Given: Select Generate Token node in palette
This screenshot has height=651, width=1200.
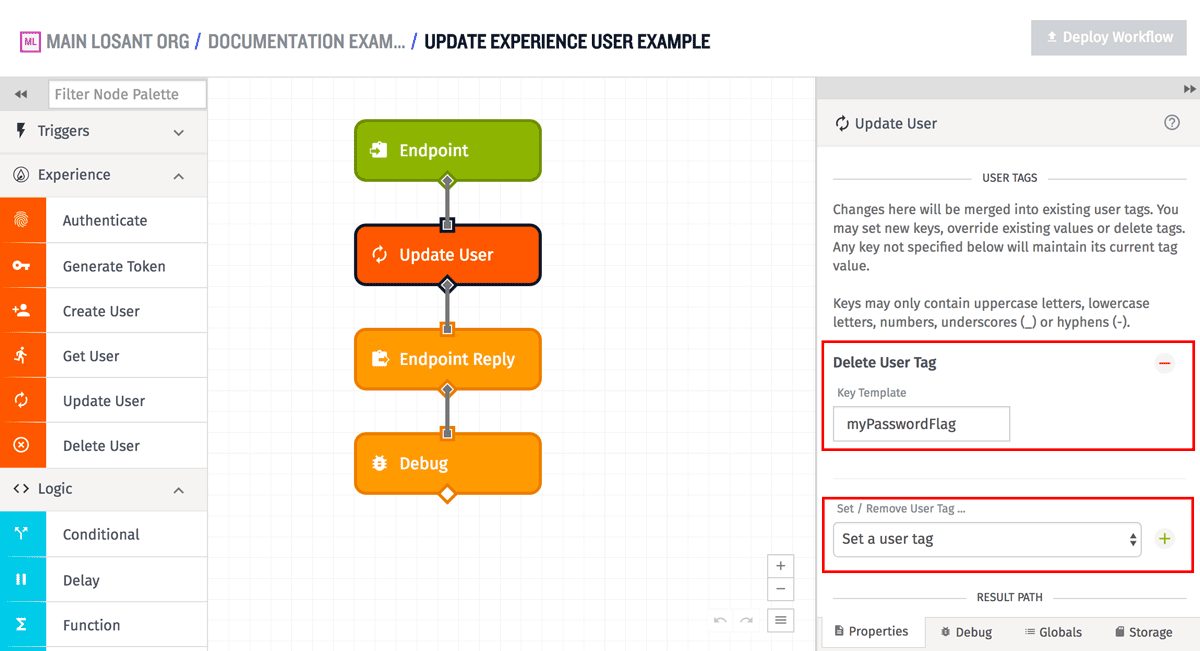Looking at the screenshot, I should click(104, 266).
